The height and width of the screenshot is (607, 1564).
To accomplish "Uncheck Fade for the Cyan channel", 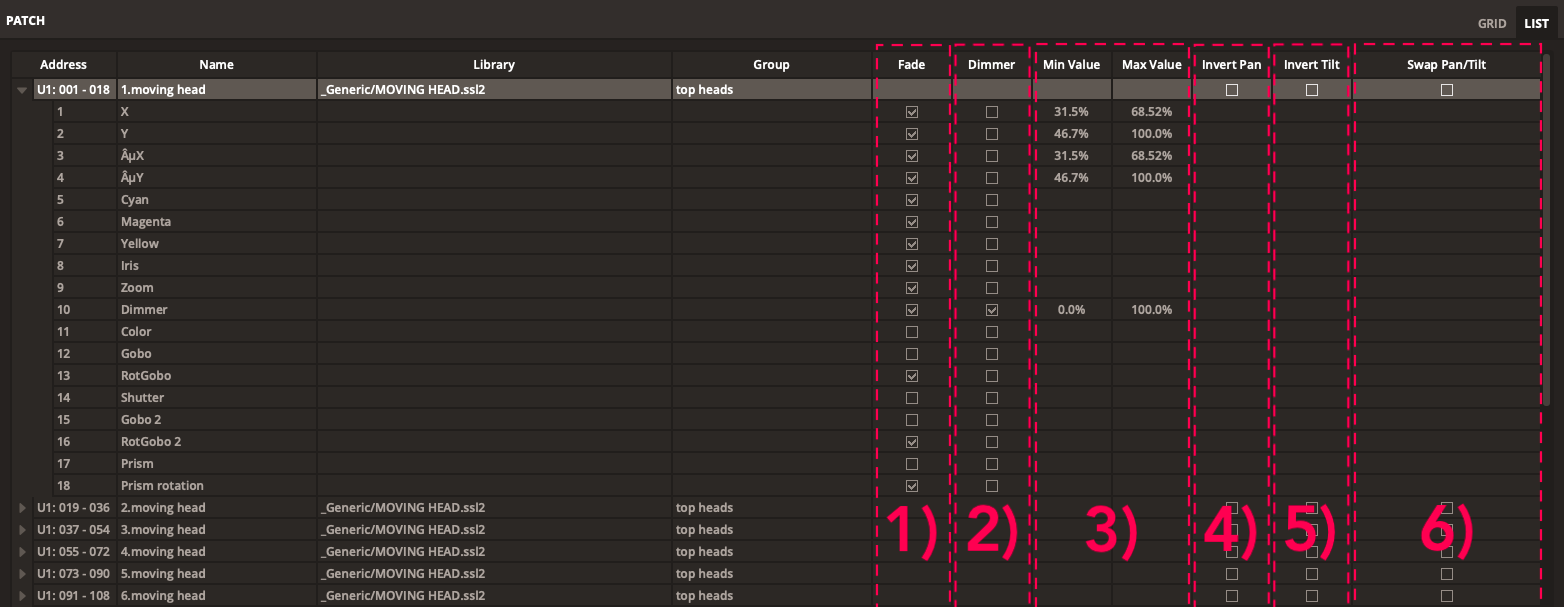I will click(911, 200).
